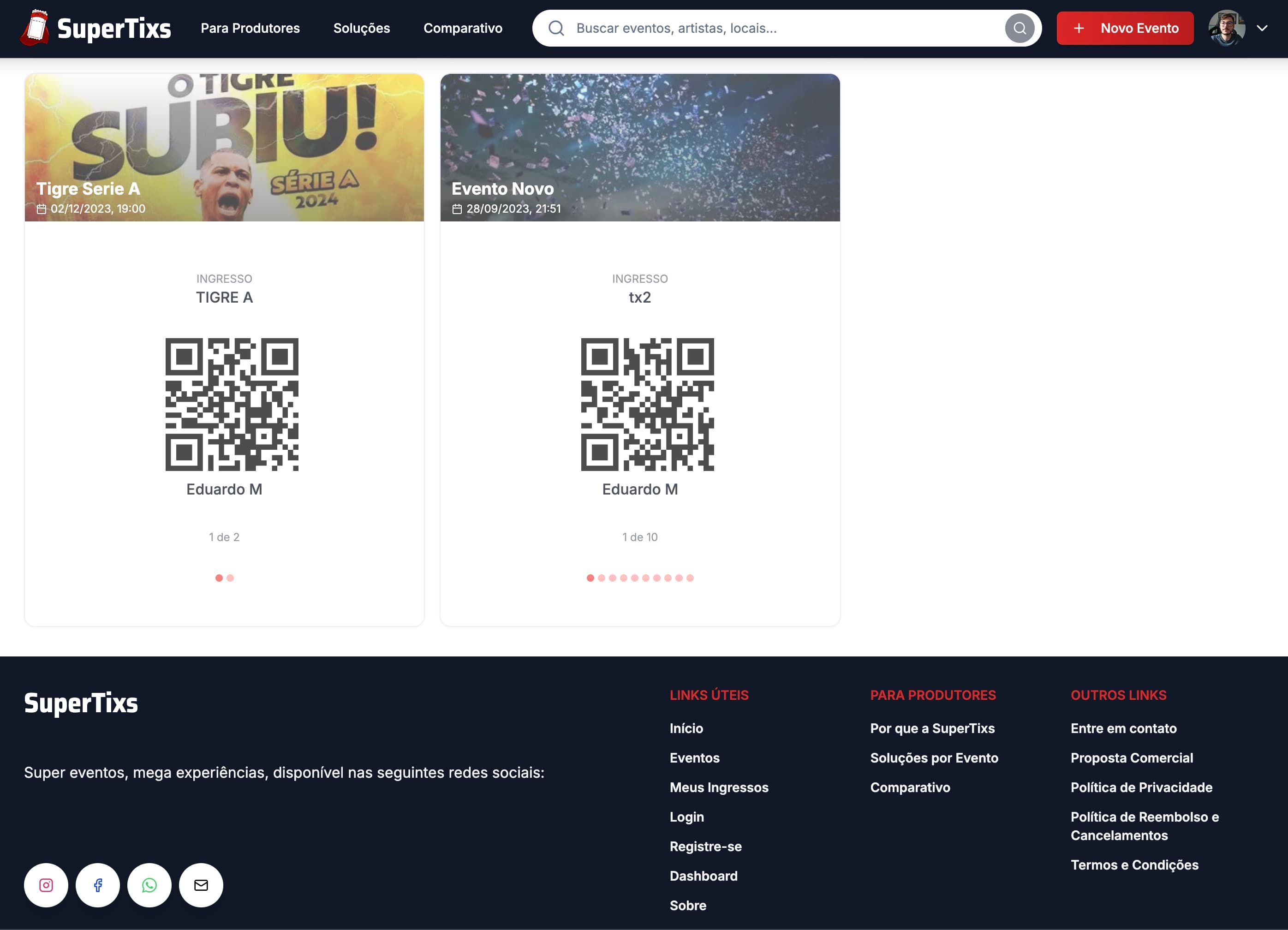This screenshot has height=930, width=1288.
Task: Click the magnifier icon at search field start
Action: tap(556, 28)
